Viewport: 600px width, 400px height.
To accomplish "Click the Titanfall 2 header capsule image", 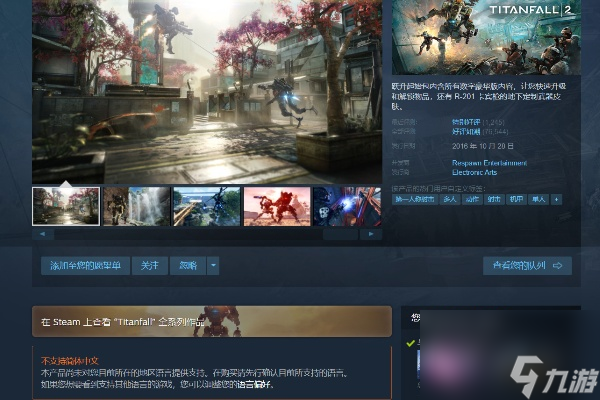I will 486,37.
